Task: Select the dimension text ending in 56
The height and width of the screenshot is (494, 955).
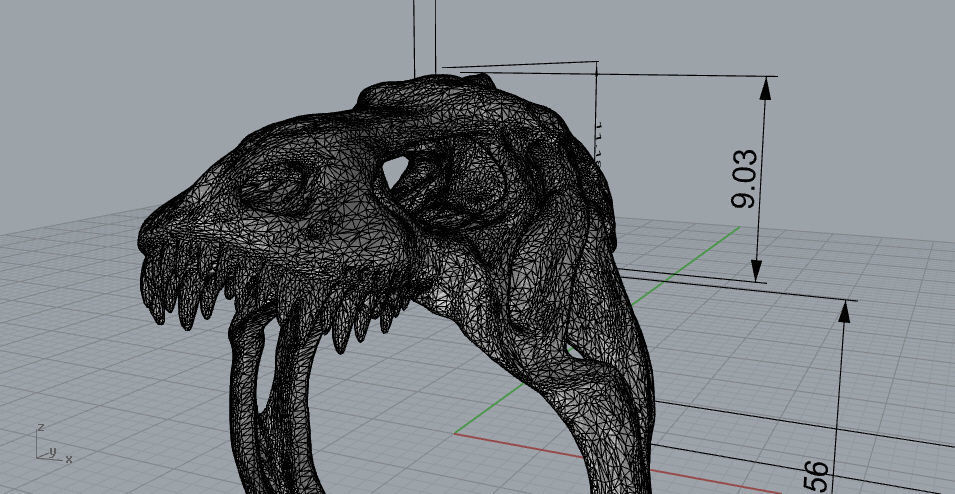Action: [x=816, y=478]
